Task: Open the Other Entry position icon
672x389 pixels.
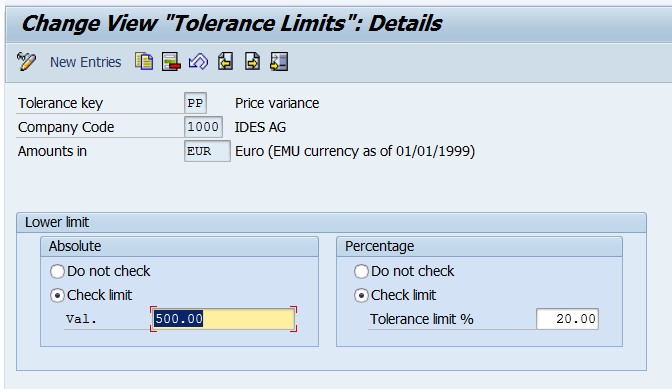Action: 279,61
